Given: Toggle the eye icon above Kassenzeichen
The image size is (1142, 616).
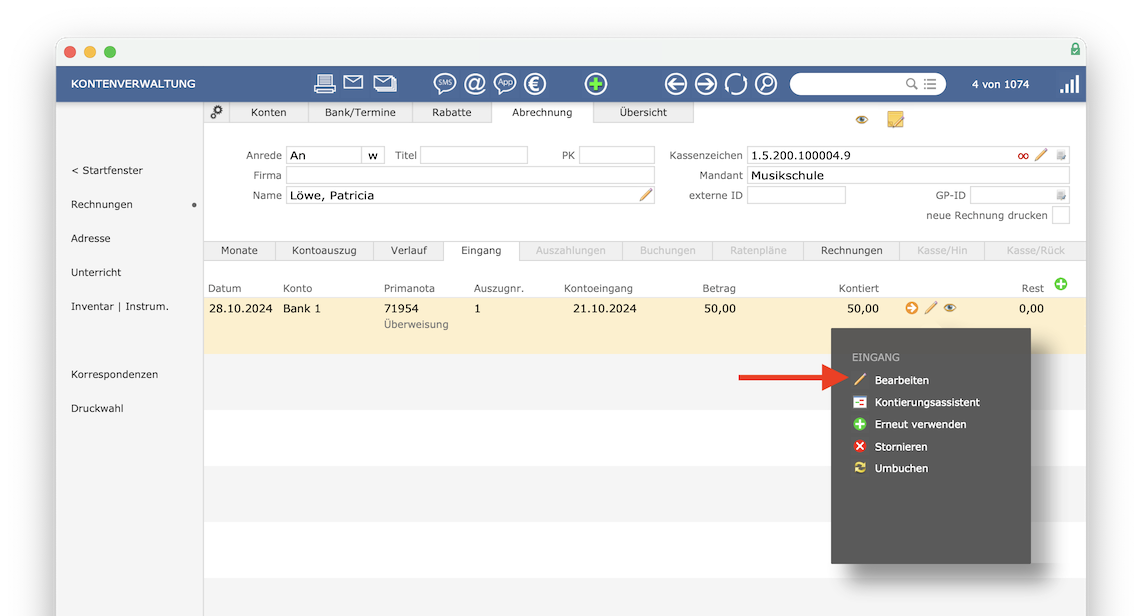Looking at the screenshot, I should coord(862,119).
